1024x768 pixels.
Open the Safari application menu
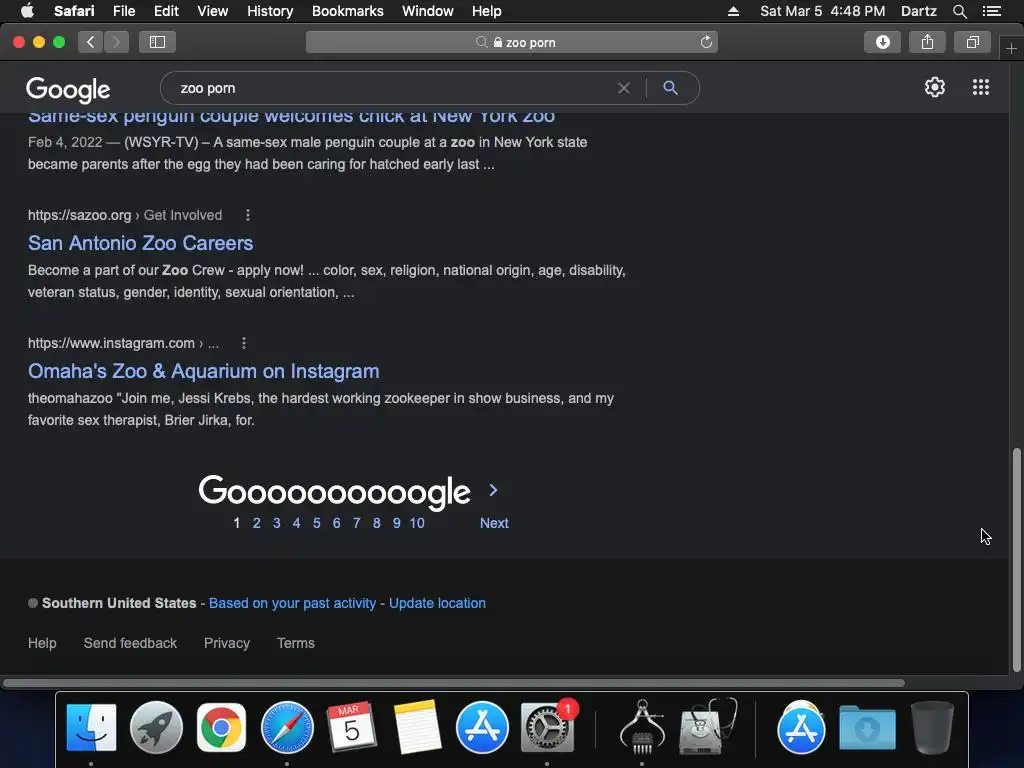74,11
